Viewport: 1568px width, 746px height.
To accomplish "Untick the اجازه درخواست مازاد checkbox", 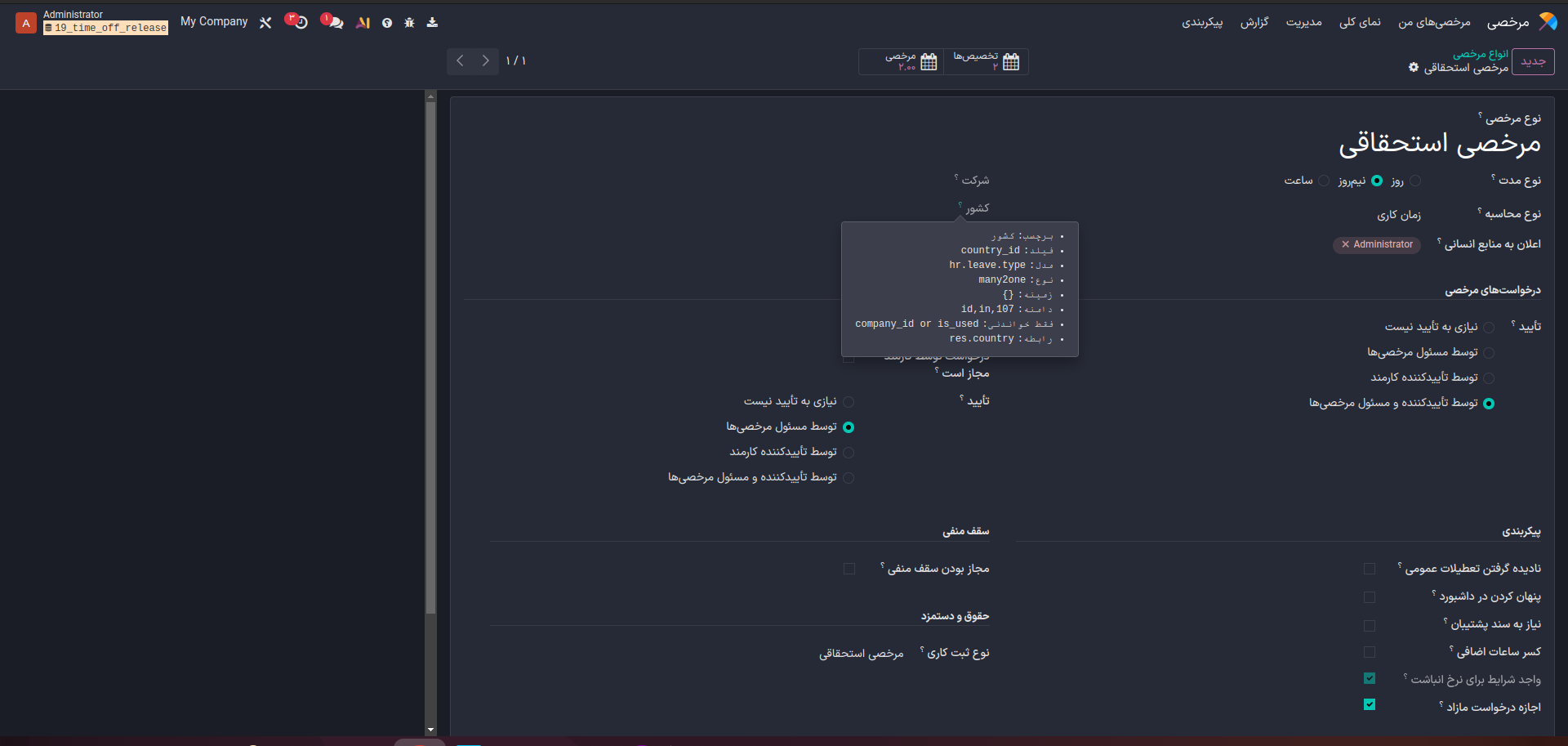I will point(1370,704).
